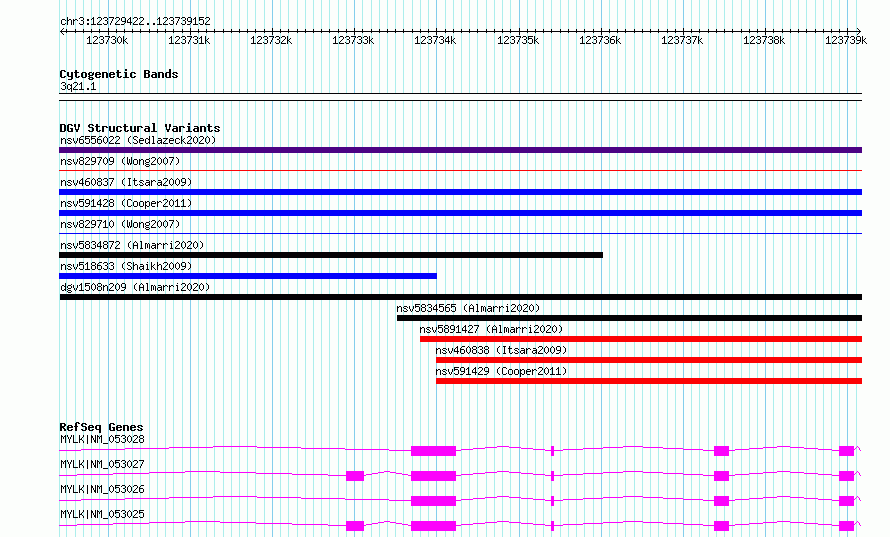Select the blue nsv460837 variant bar
890x537 pixels.
click(x=460, y=192)
